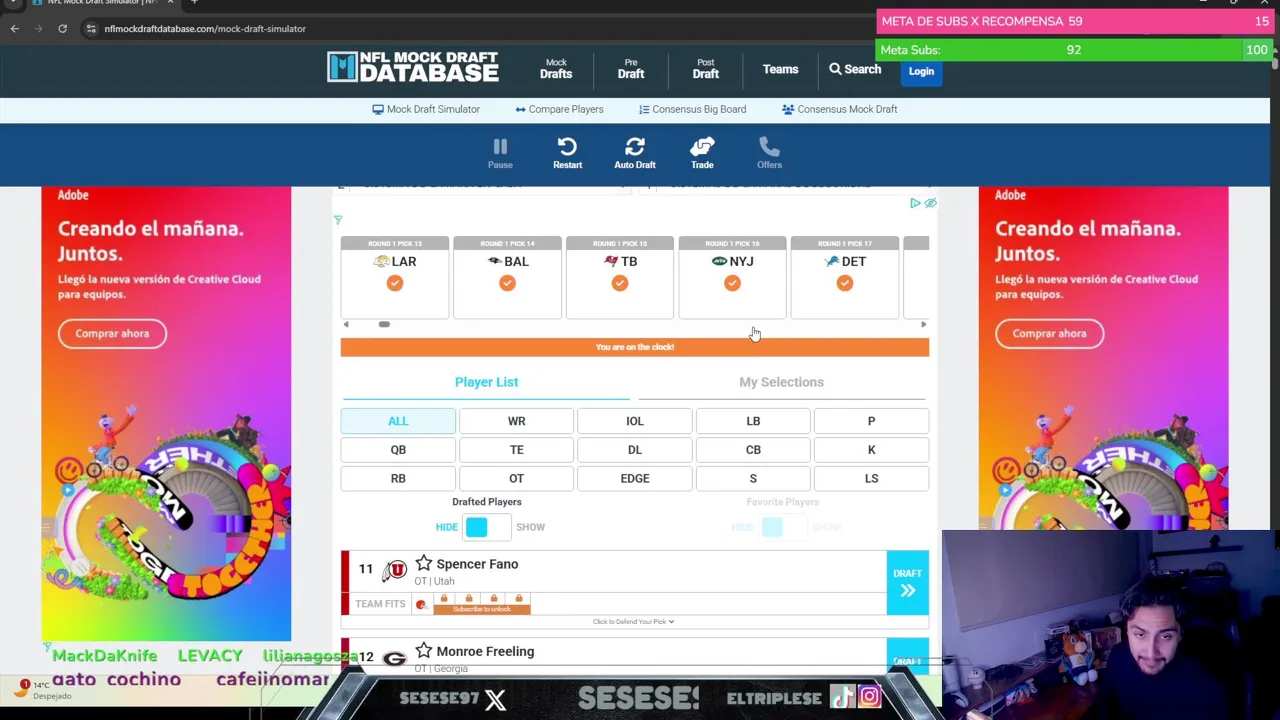
Task: Draft Spencer Fano
Action: click(907, 582)
